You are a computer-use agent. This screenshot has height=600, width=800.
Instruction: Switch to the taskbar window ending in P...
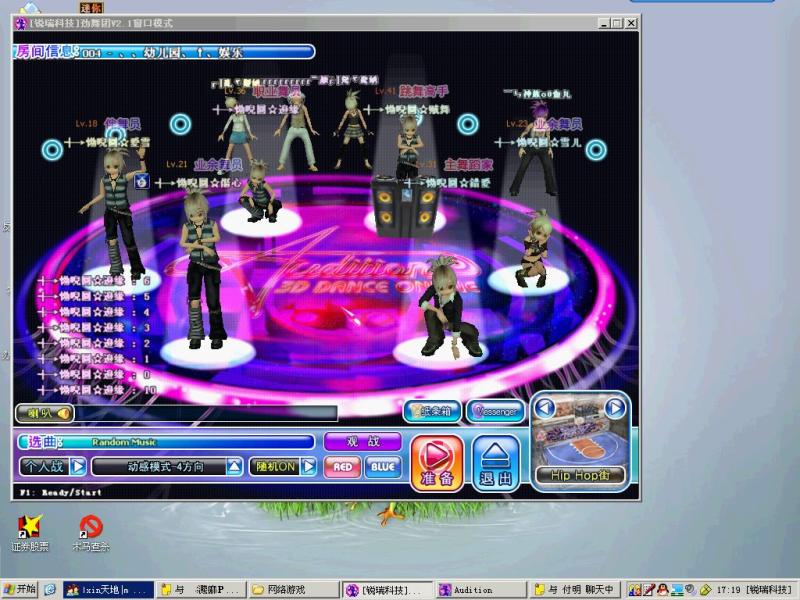point(201,590)
